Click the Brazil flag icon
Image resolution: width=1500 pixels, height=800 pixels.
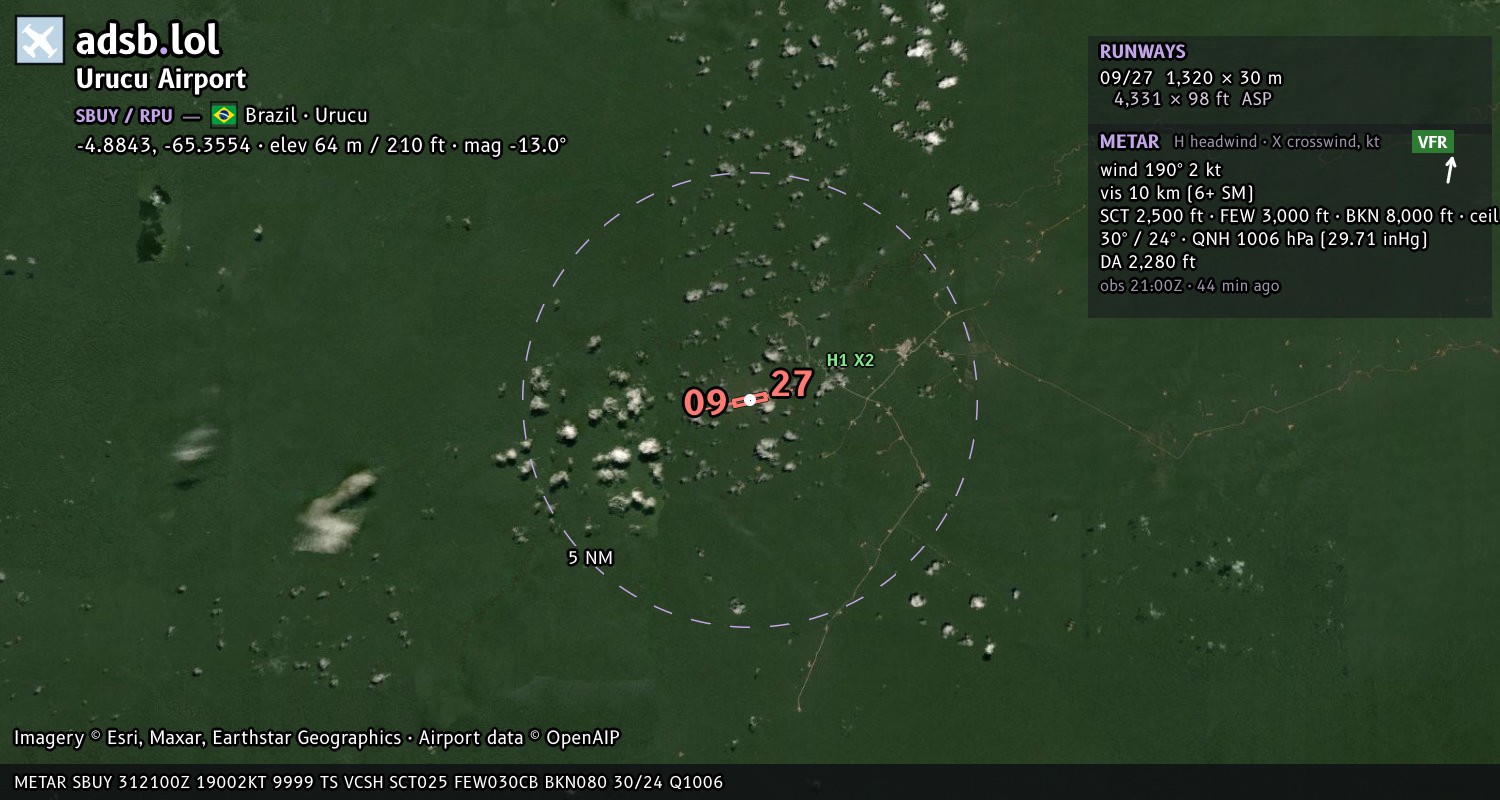point(224,115)
